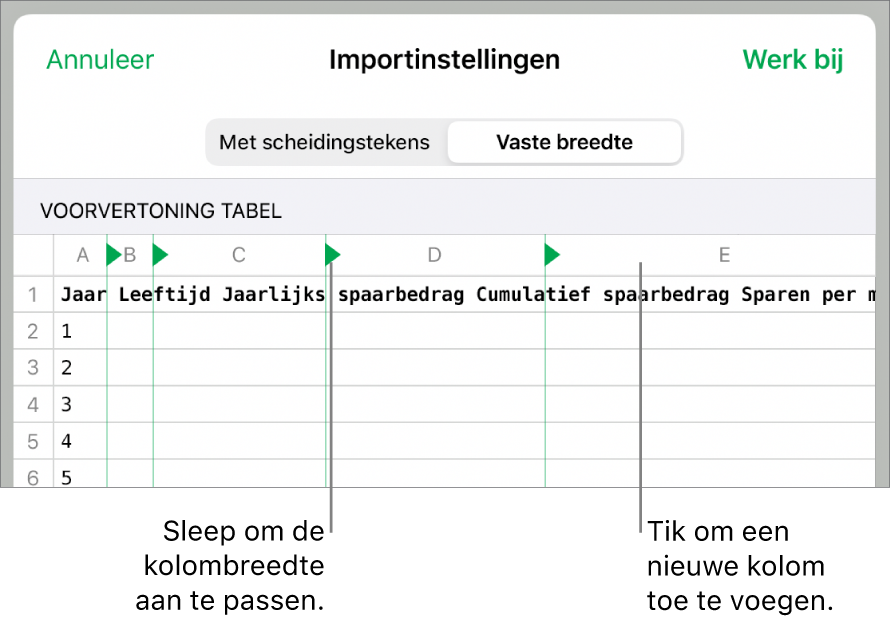891x628 pixels.
Task: Select row header 5
Action: [x=33, y=441]
